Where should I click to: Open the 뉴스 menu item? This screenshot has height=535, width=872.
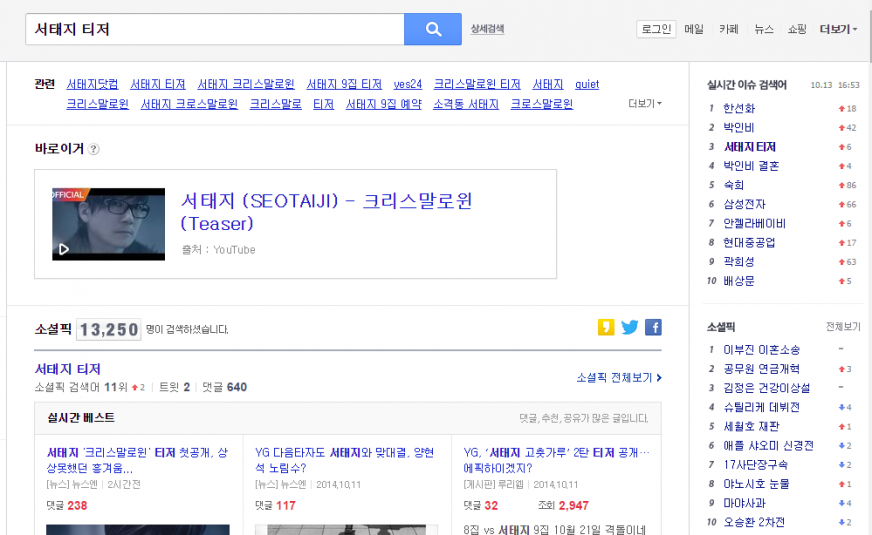764,29
